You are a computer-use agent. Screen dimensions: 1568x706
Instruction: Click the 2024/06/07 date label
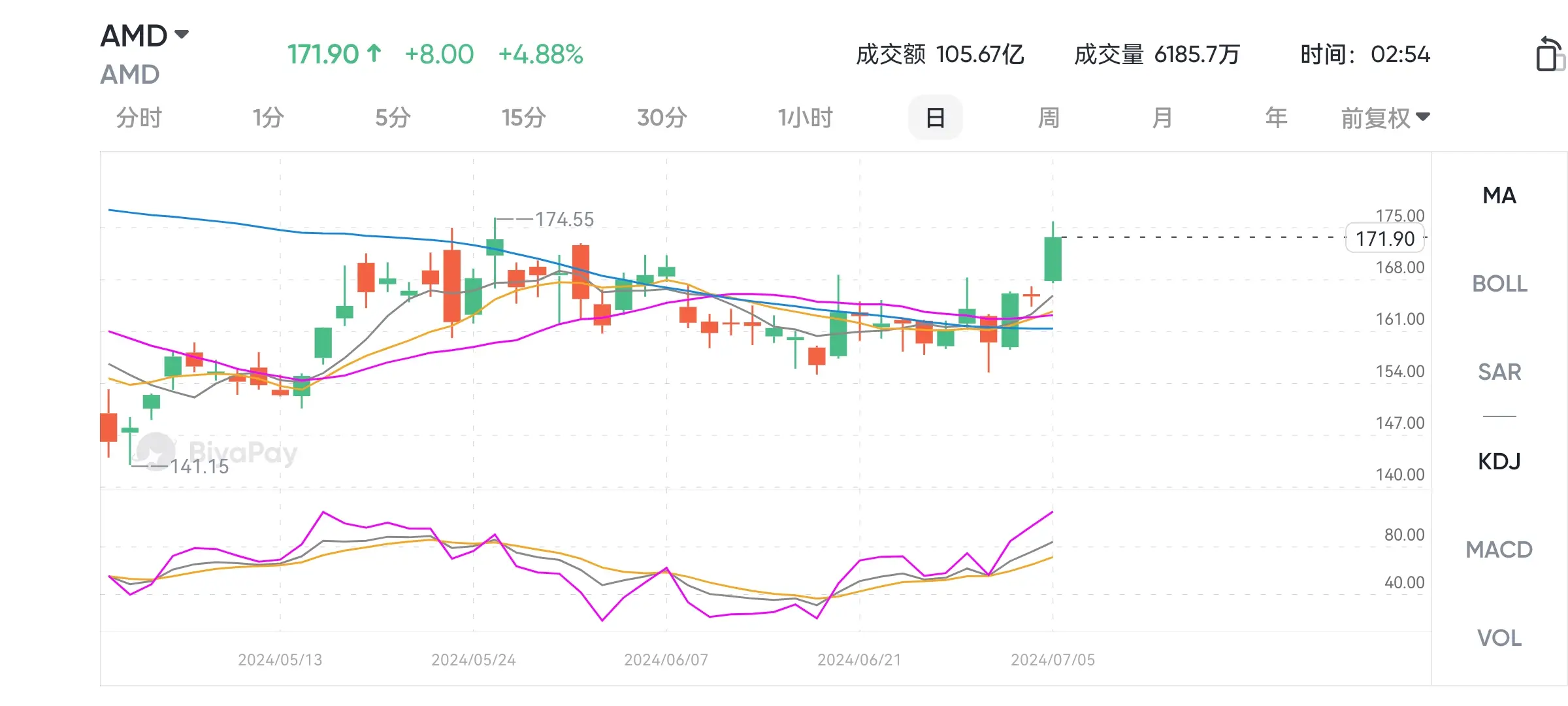coord(666,660)
